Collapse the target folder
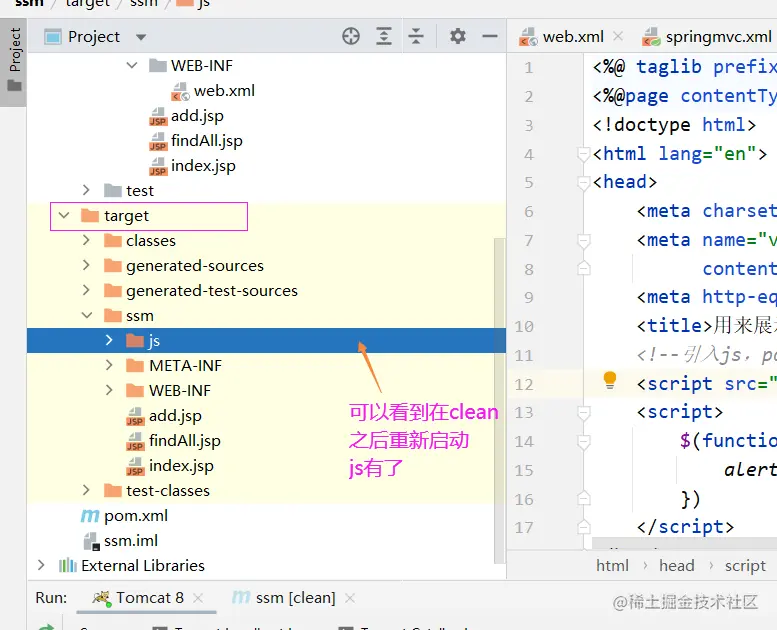The width and height of the screenshot is (777, 630). [64, 215]
